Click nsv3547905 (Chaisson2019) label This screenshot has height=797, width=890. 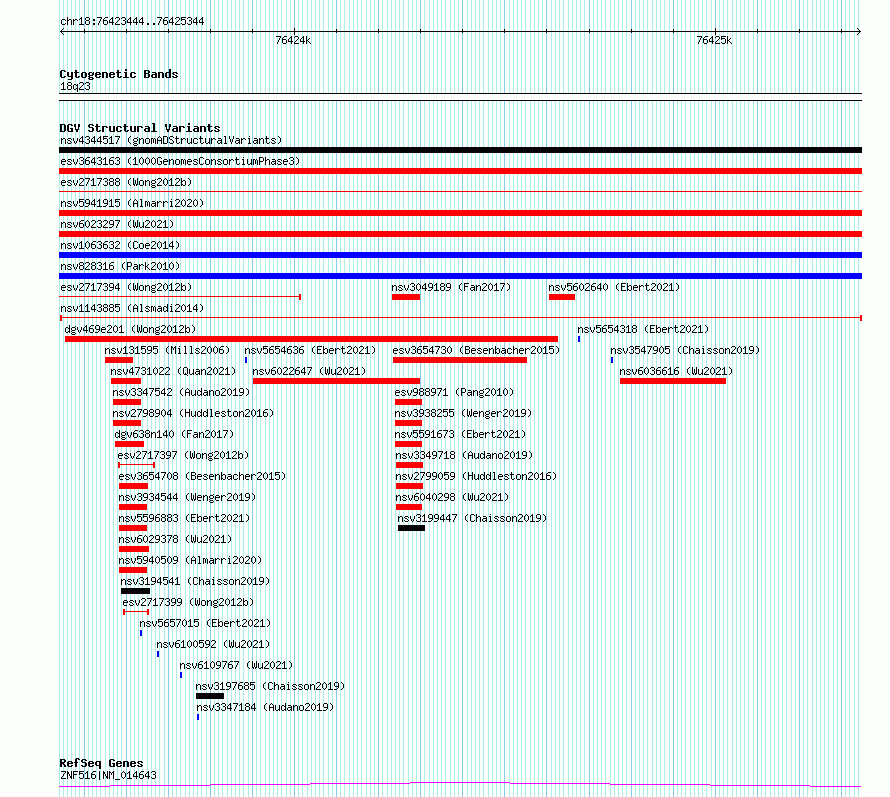click(685, 350)
